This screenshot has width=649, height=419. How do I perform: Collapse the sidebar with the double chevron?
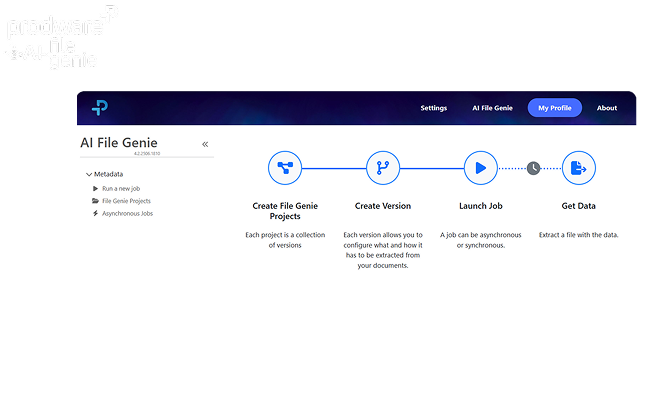coord(205,144)
